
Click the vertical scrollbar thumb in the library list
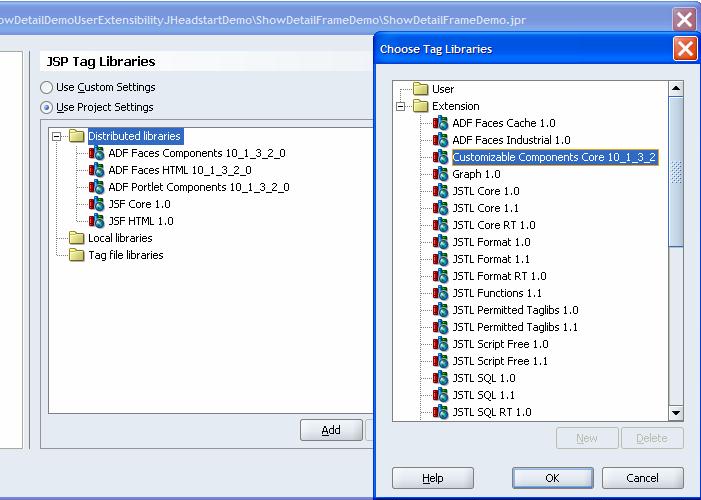click(x=676, y=172)
